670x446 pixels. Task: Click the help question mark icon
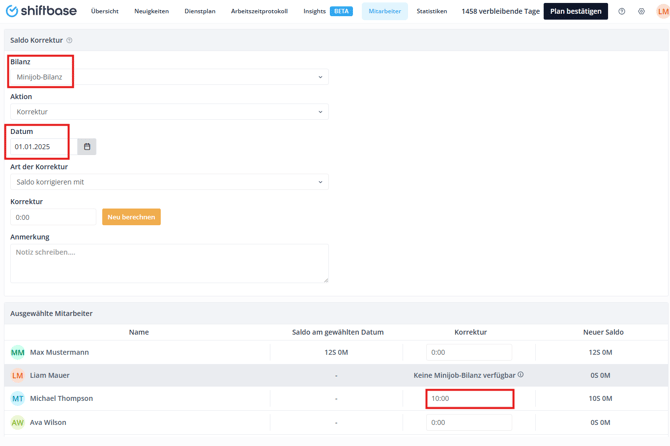point(621,12)
